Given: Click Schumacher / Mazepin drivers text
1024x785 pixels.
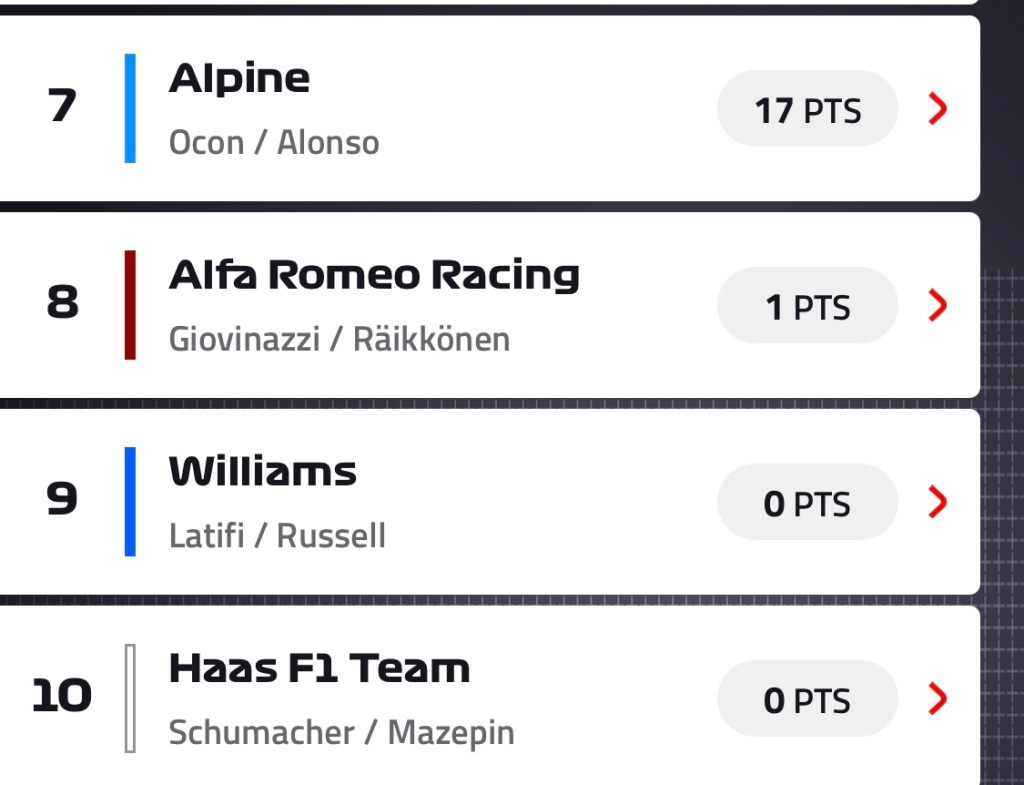Looking at the screenshot, I should (x=341, y=733).
